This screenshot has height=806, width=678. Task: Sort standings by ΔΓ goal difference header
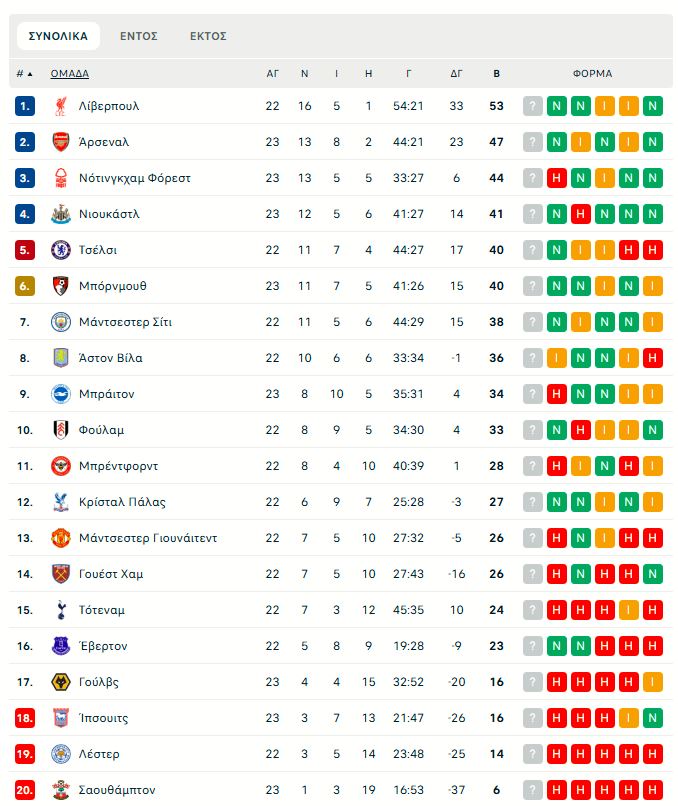click(457, 74)
